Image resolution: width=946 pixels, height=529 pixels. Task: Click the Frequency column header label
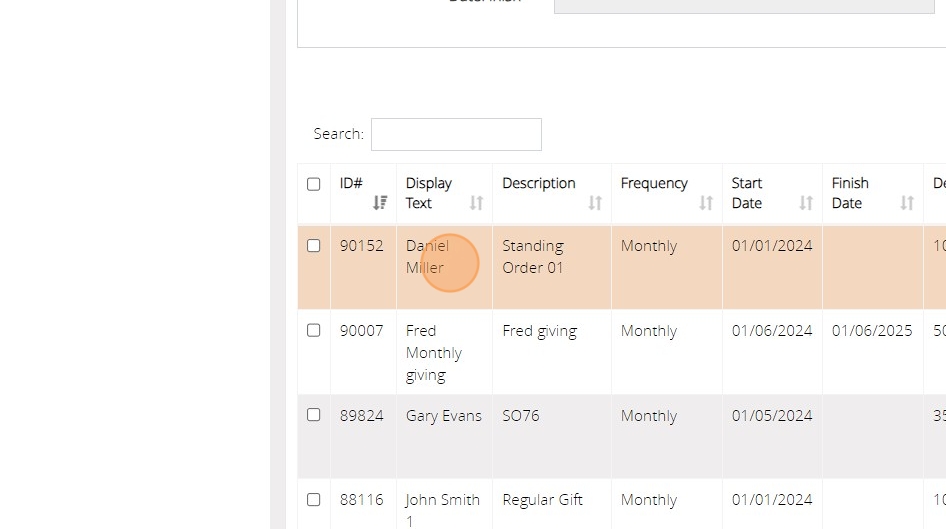[654, 183]
